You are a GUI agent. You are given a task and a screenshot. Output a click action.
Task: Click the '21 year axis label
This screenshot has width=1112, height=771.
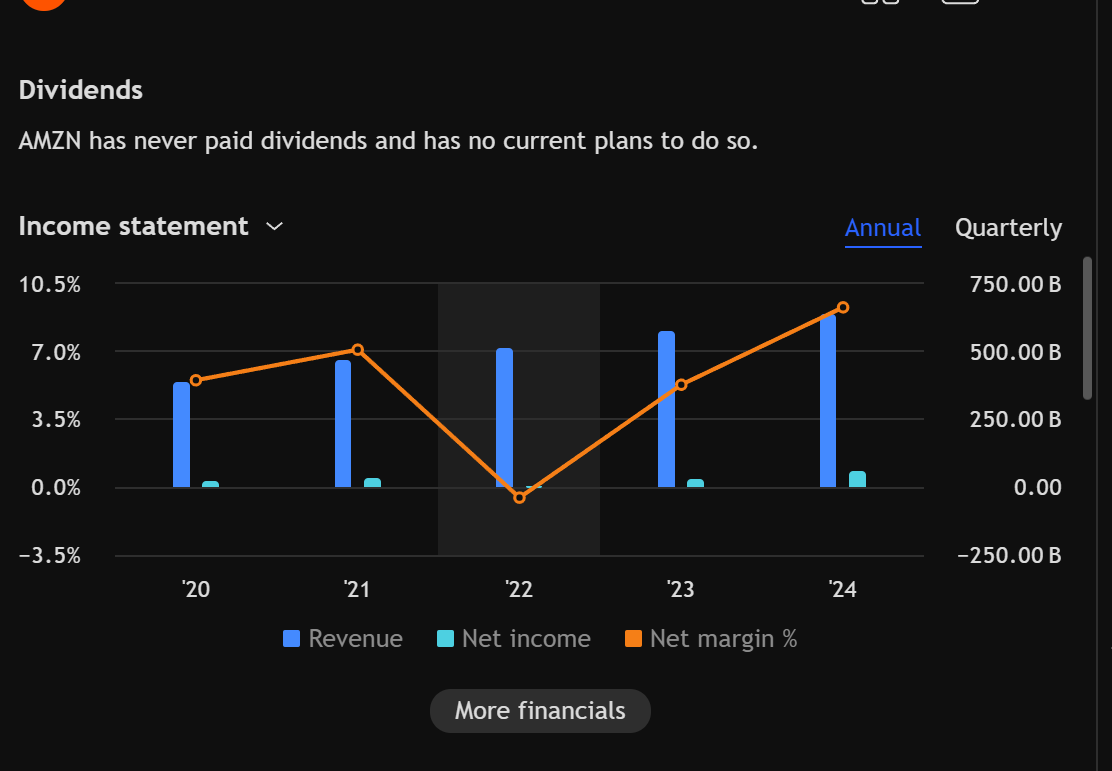pos(357,589)
